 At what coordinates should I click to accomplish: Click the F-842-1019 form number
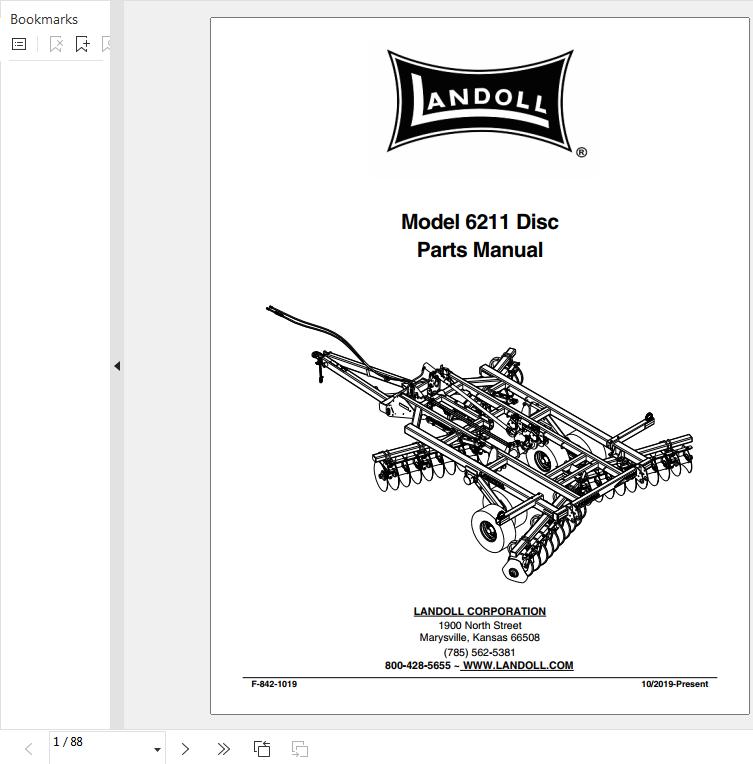(x=274, y=684)
